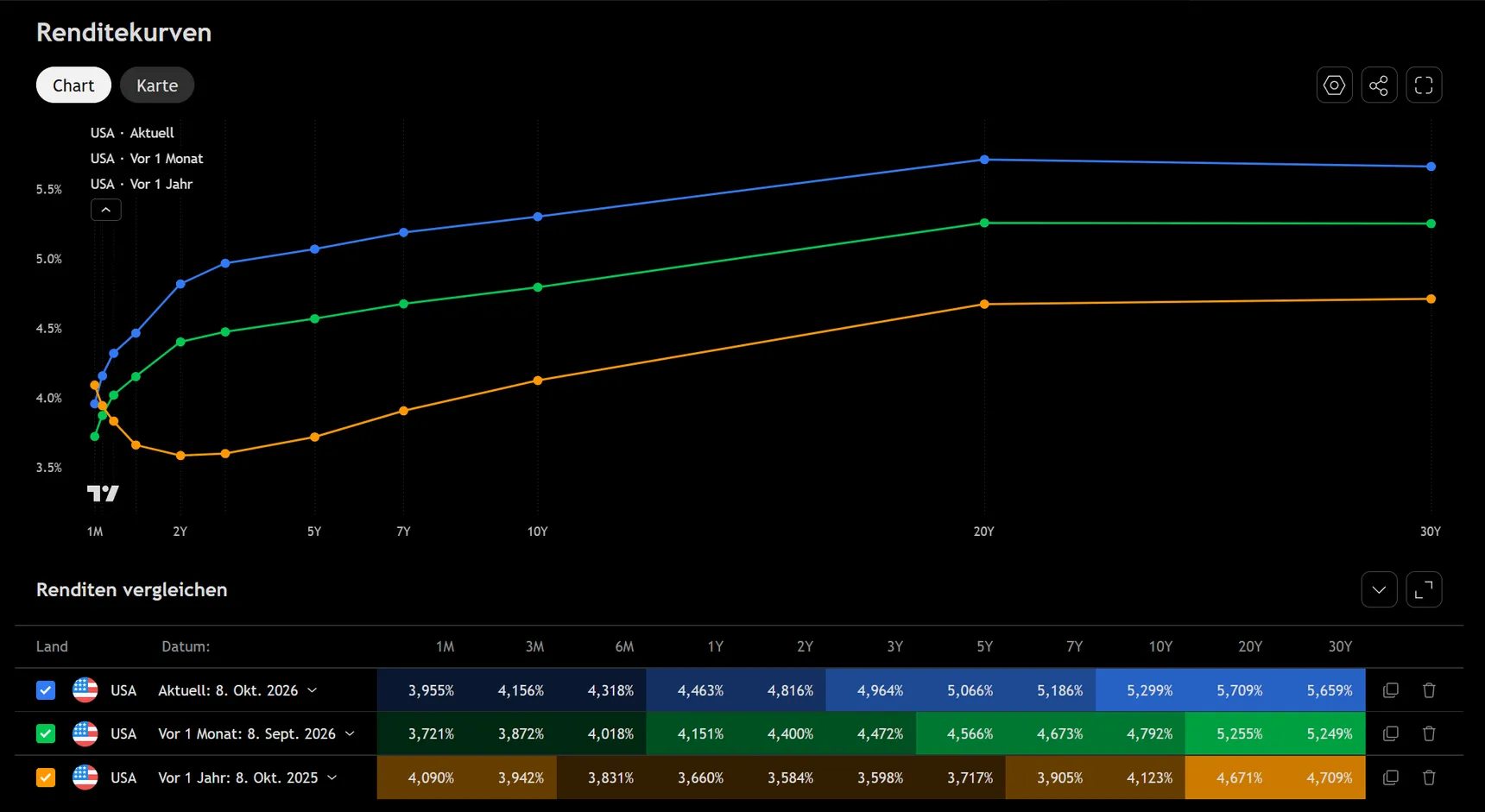Image resolution: width=1485 pixels, height=812 pixels.
Task: Copy the Vor 1 Monat row
Action: point(1390,733)
